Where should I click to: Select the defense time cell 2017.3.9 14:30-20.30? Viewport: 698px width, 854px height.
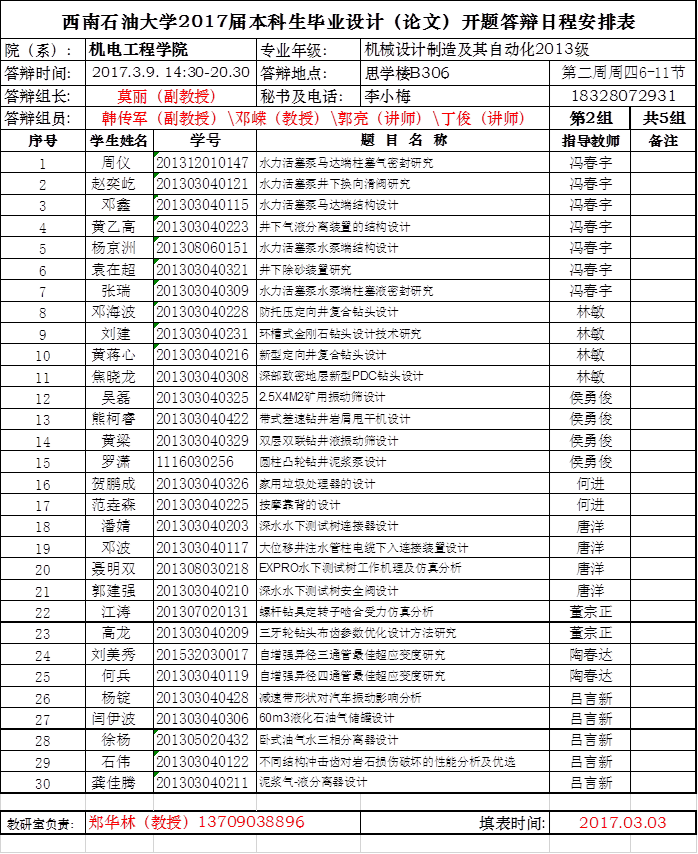170,73
